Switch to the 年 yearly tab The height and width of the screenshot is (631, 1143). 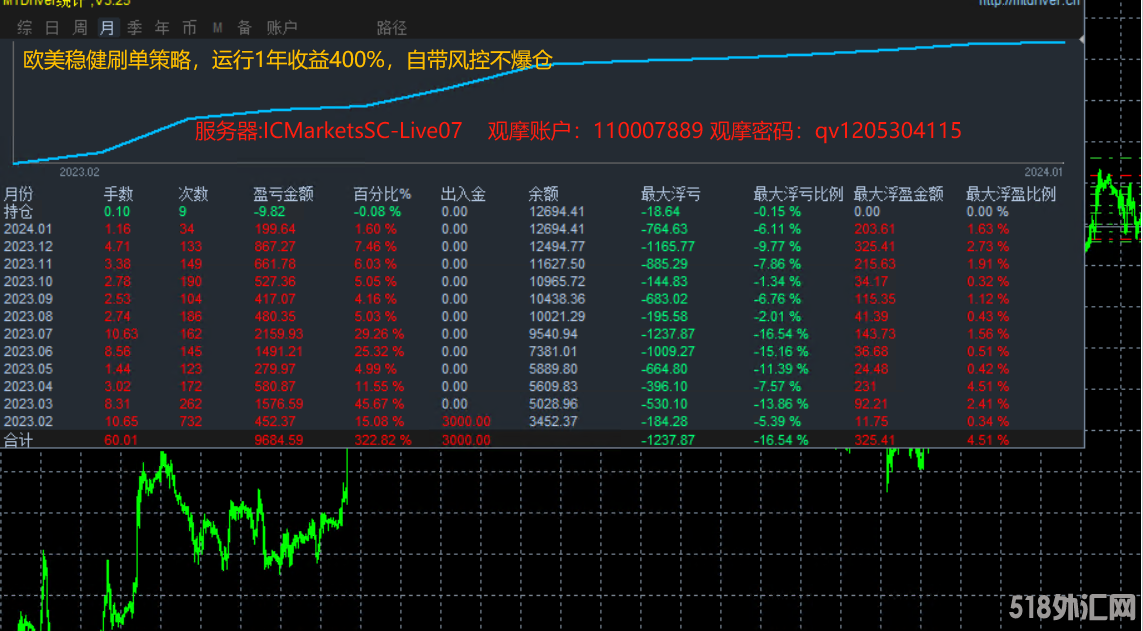(x=162, y=28)
